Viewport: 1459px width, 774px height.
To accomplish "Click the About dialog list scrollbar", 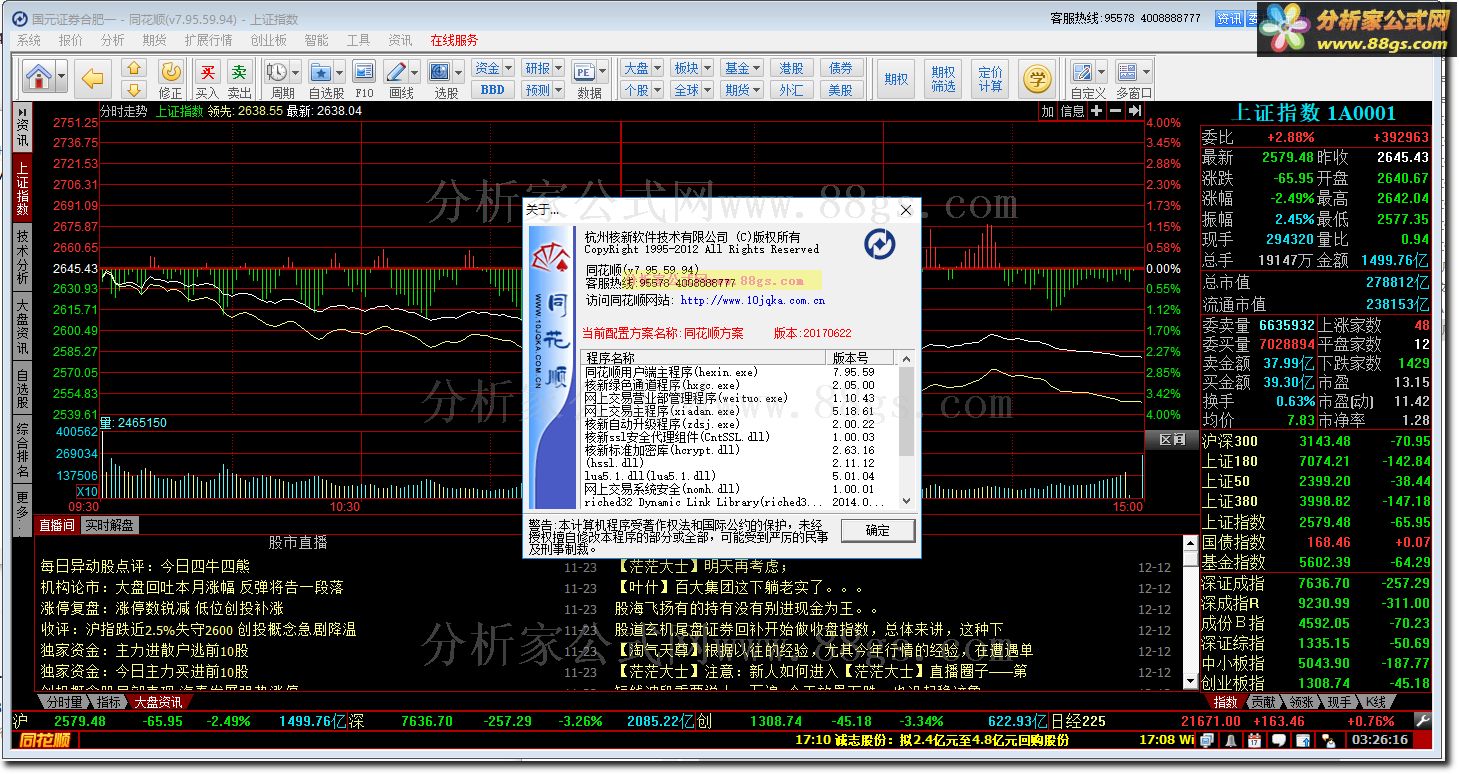I will (x=907, y=430).
